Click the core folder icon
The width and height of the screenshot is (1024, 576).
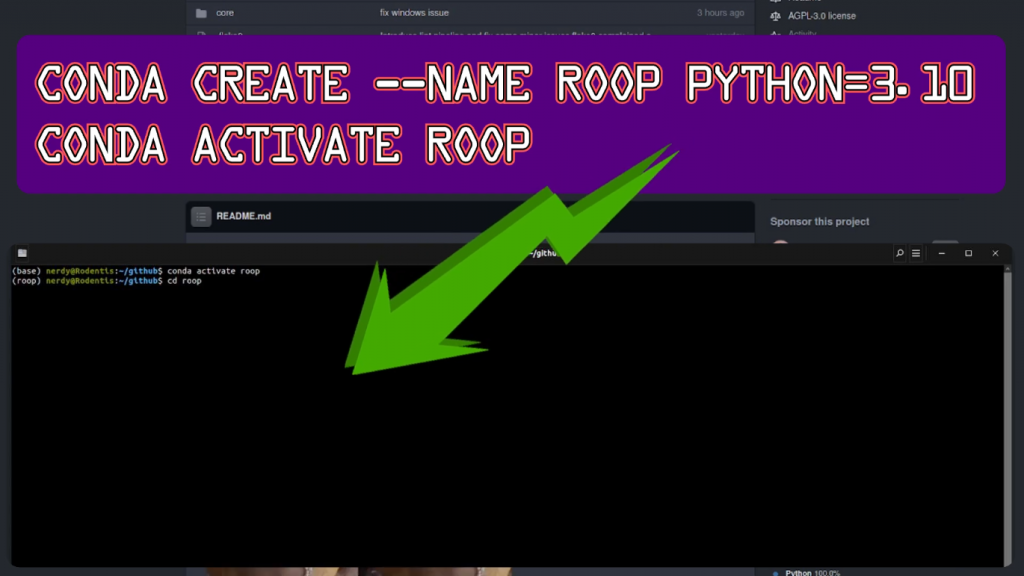pos(201,13)
